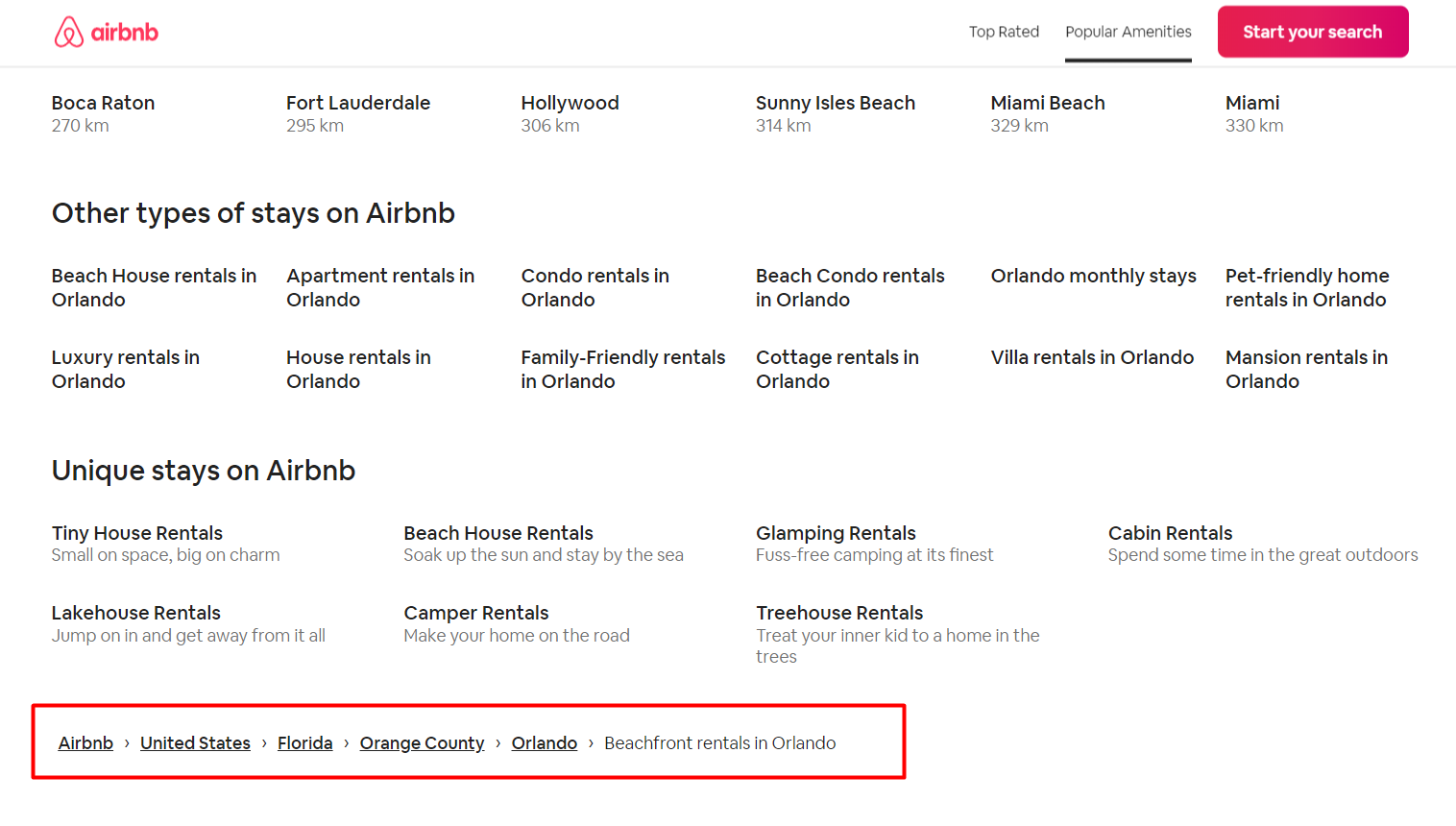The height and width of the screenshot is (826, 1456).
Task: Select Orange County breadcrumb link
Action: [422, 742]
